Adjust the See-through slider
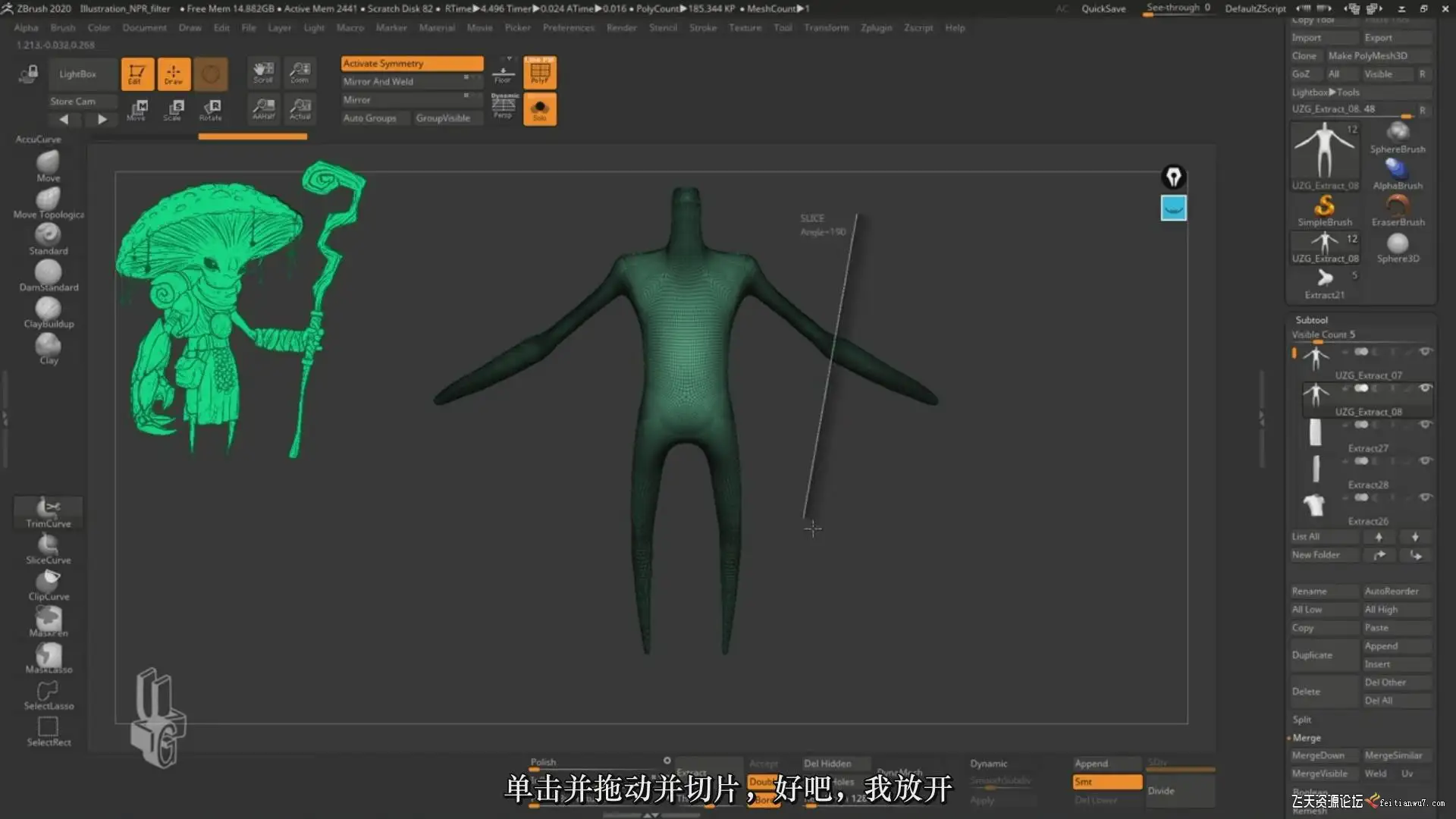 click(x=1178, y=8)
